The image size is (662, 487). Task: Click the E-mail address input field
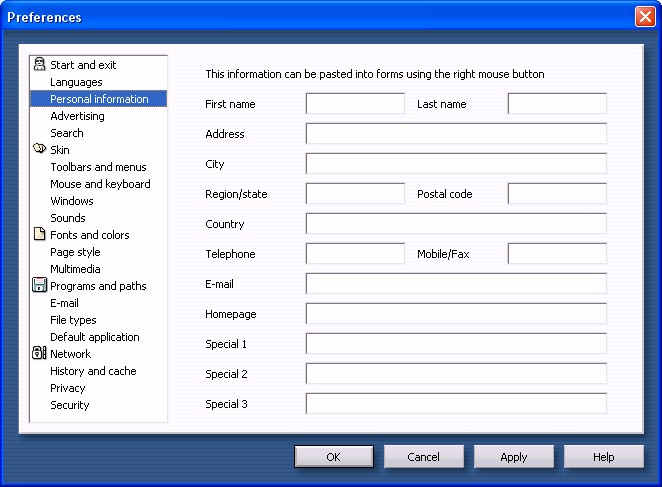click(456, 283)
